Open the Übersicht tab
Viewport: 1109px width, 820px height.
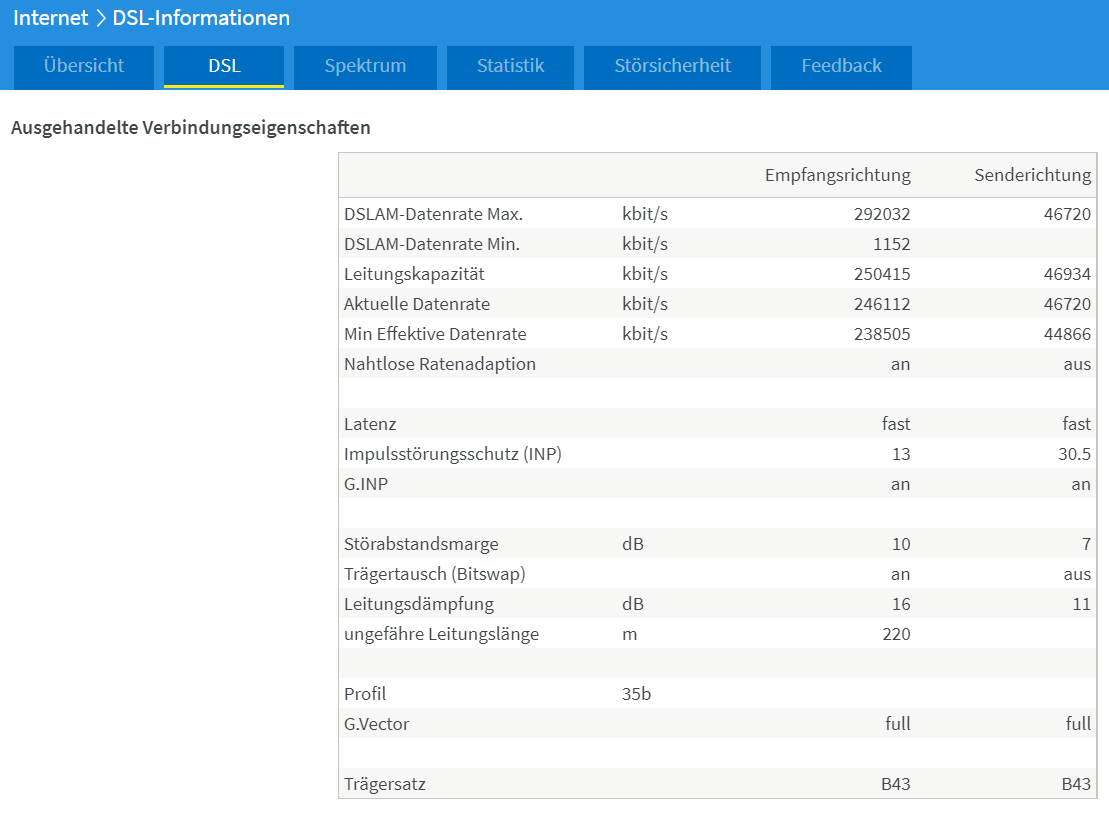coord(83,67)
